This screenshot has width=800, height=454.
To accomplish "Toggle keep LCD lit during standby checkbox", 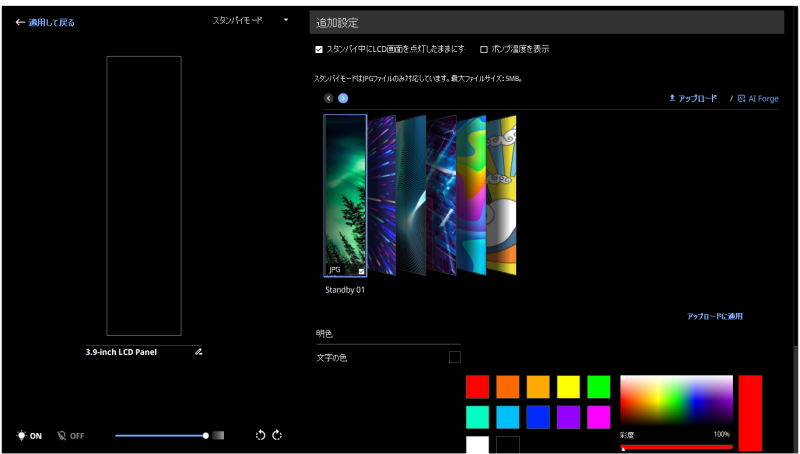I will pos(319,49).
